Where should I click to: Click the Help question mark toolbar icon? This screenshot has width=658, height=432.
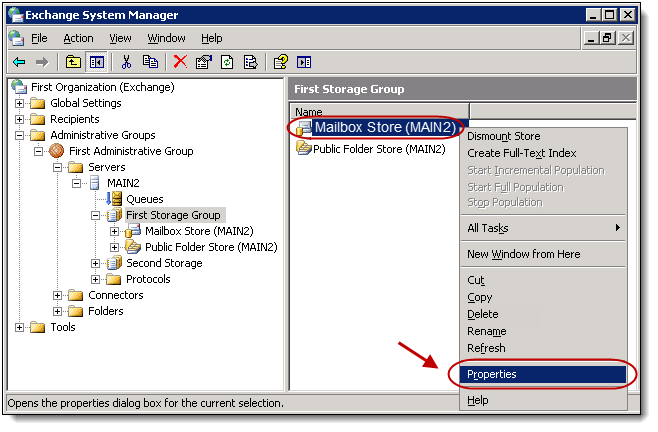(280, 62)
